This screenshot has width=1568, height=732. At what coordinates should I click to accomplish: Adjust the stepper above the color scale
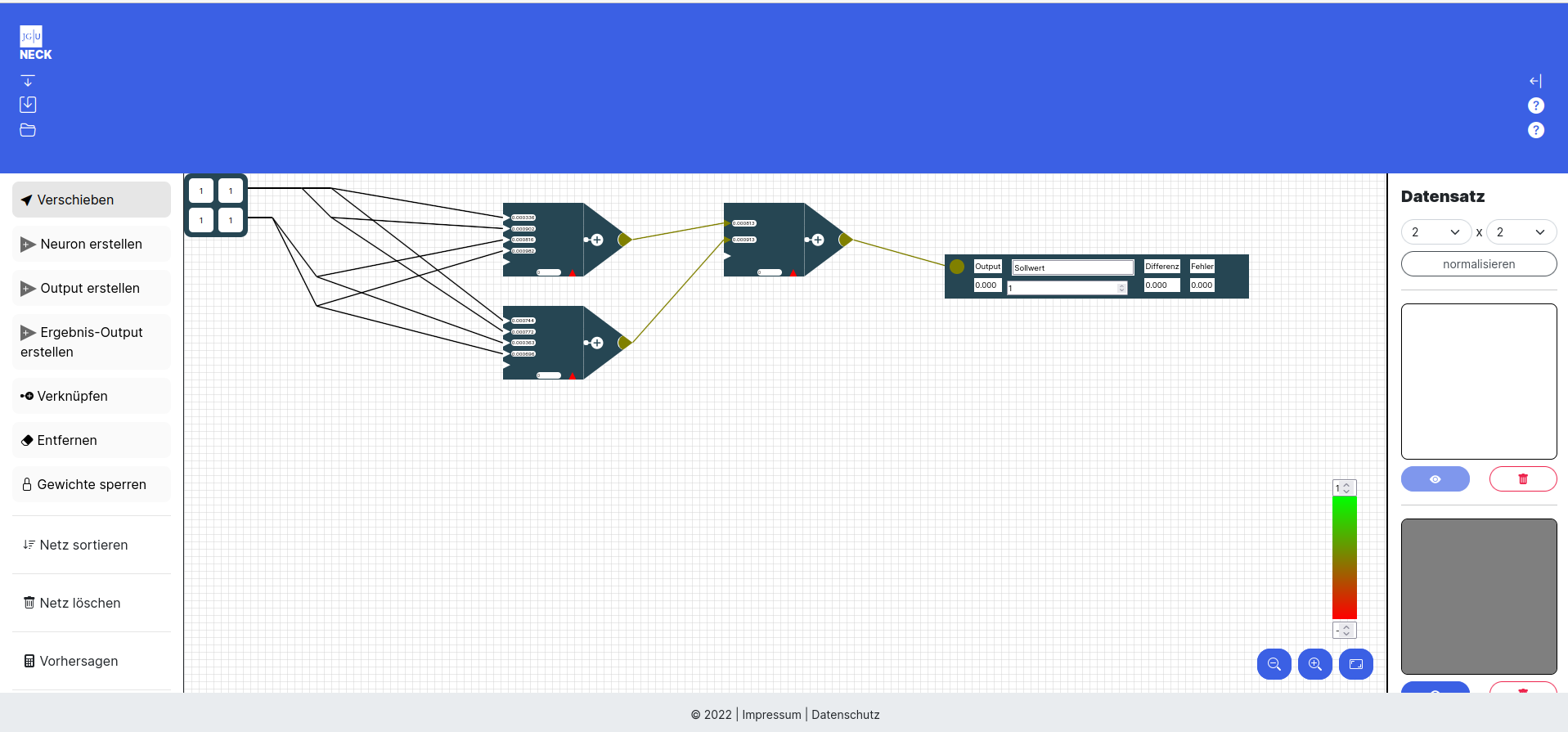coord(1345,488)
